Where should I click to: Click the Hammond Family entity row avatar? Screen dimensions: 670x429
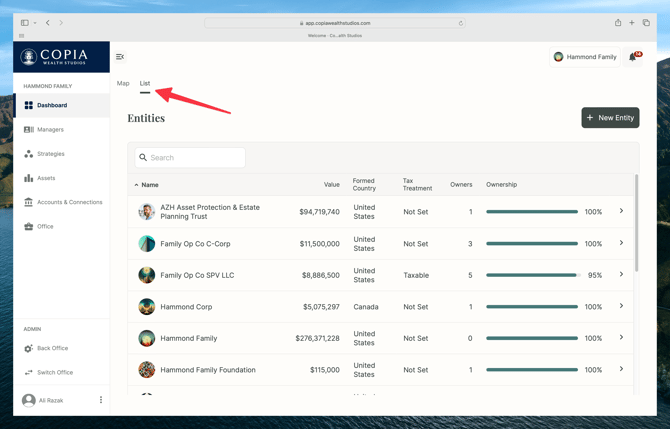click(x=147, y=338)
